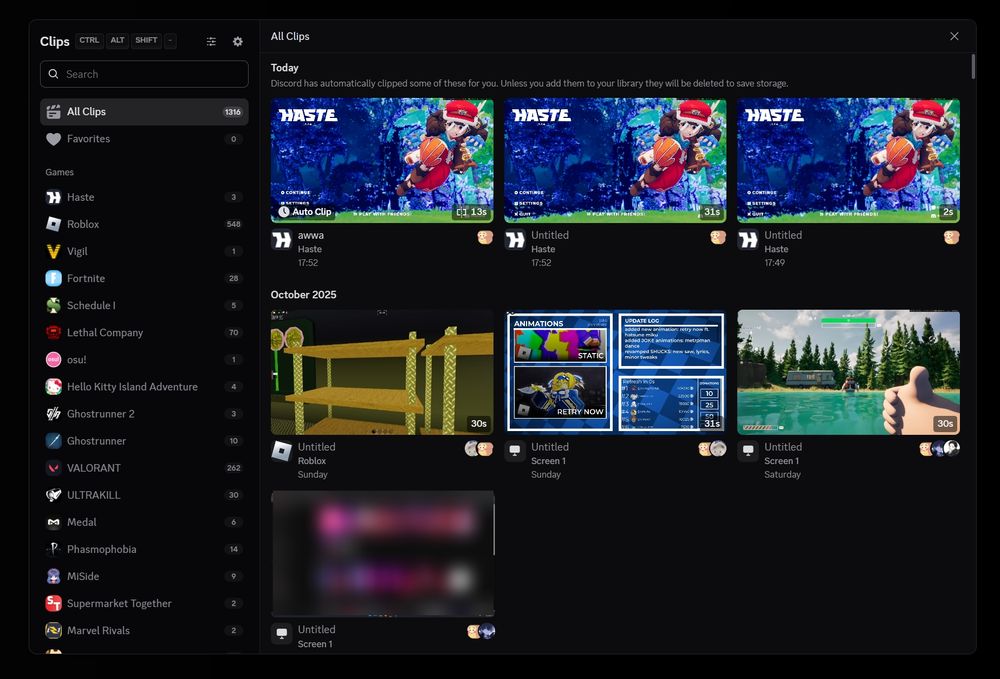Open the Favorites list
The width and height of the screenshot is (1000, 679).
point(144,139)
